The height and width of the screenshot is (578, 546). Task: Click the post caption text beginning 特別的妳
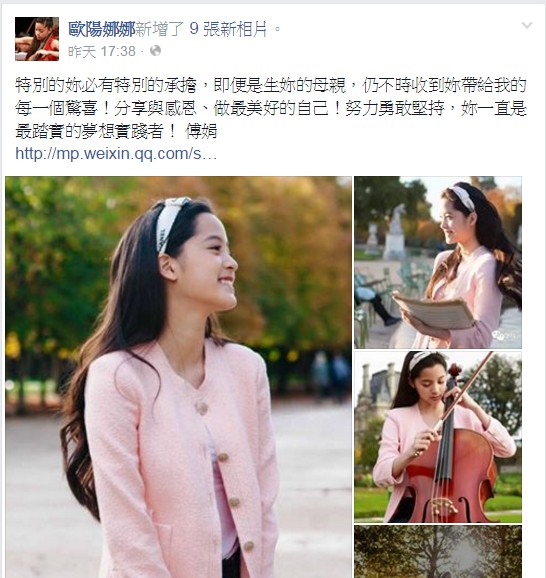click(x=271, y=108)
